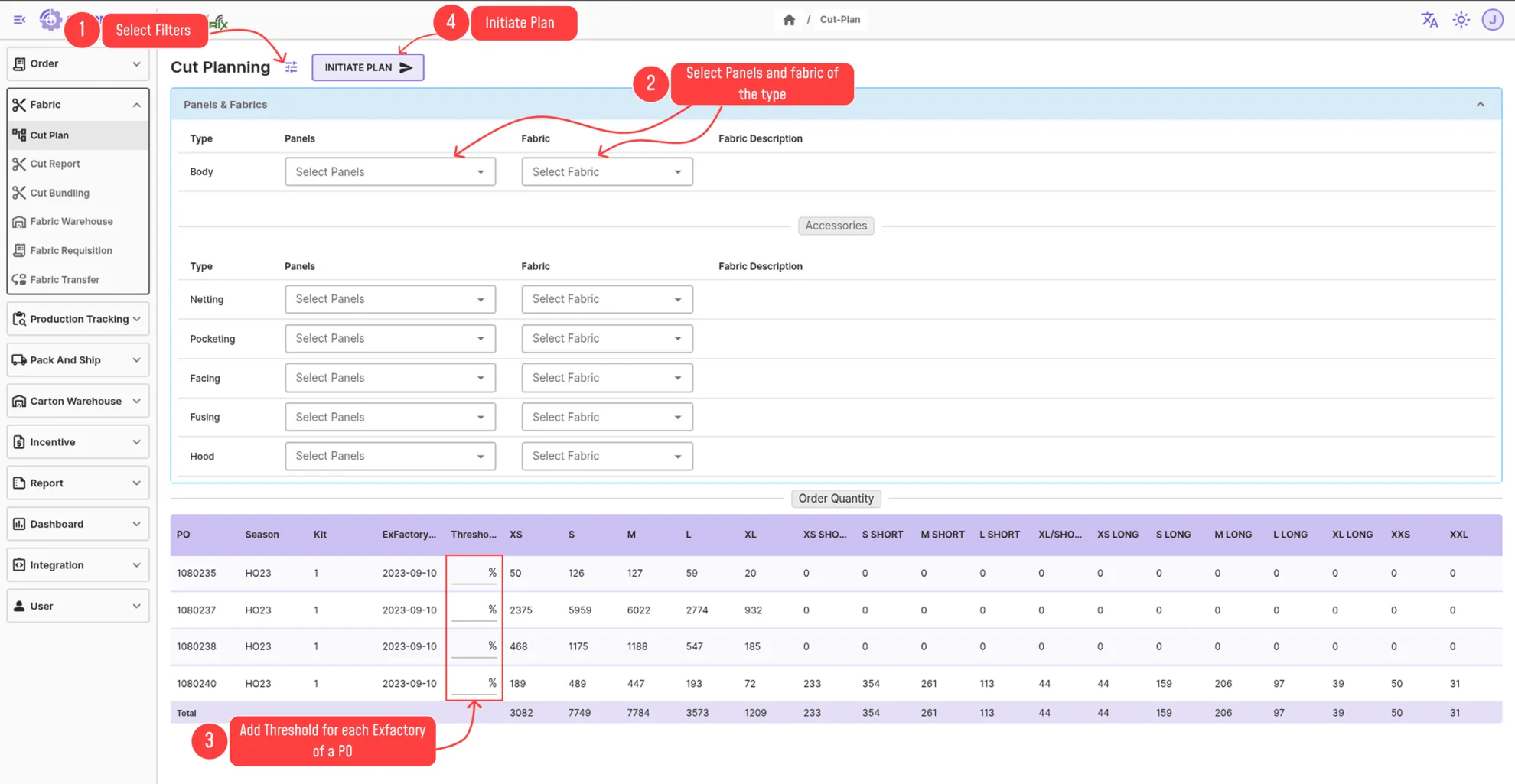This screenshot has height=784, width=1515.
Task: Collapse sidebar with hamburger menu icon
Action: (x=19, y=20)
